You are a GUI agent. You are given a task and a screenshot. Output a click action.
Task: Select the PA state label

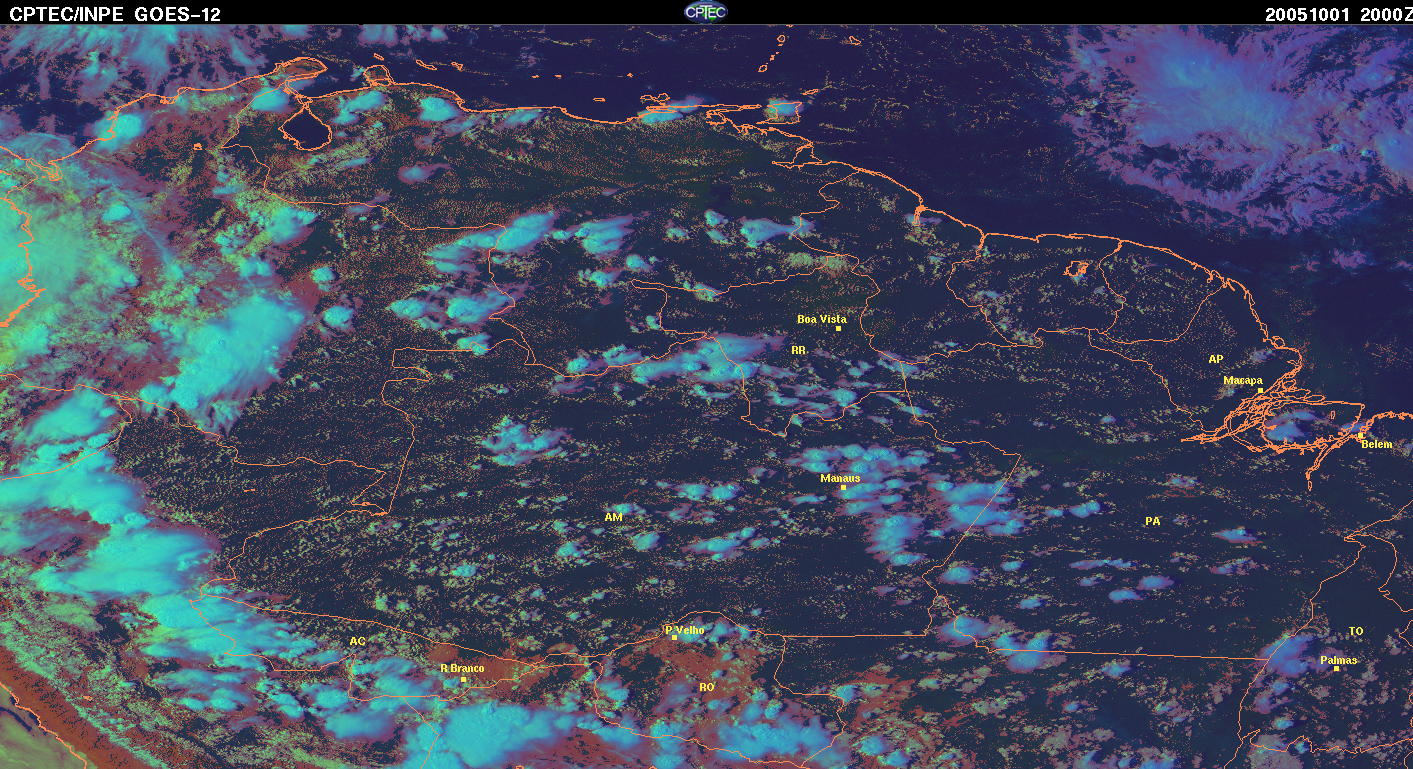click(1153, 521)
